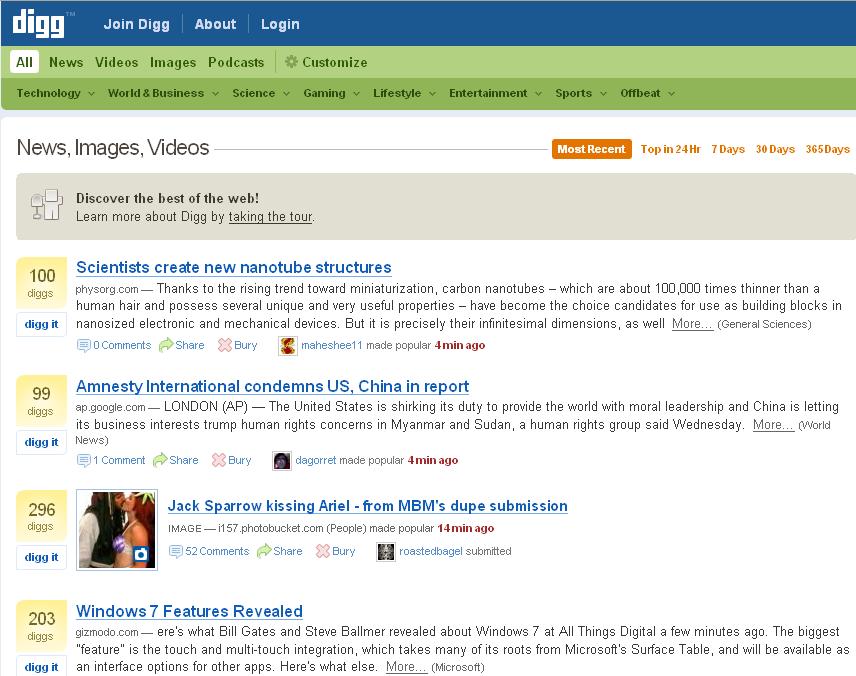Sort by 7 Days
Viewport: 856px width, 676px height.
point(728,149)
